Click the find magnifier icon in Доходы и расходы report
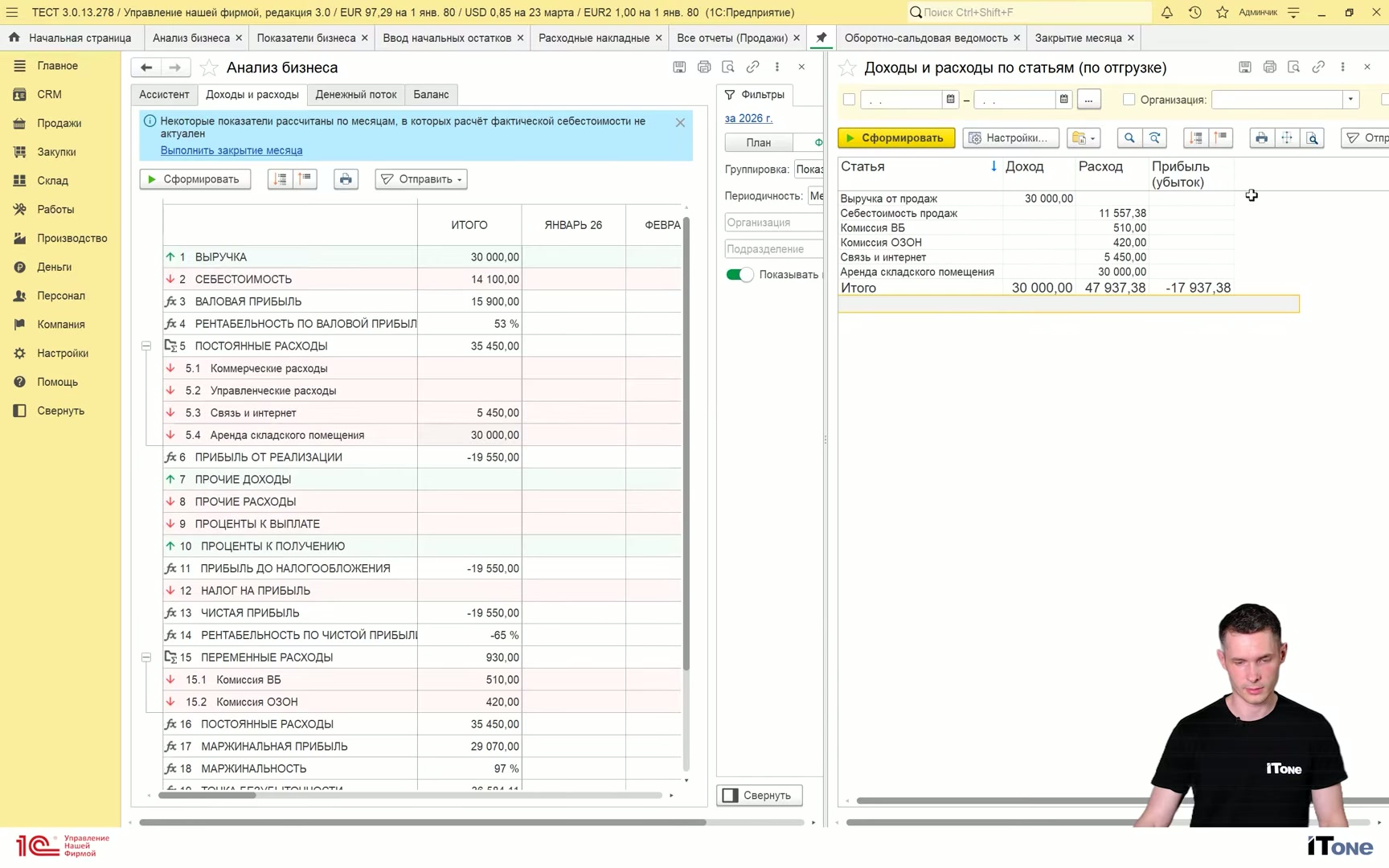Screen dimensions: 1389x868 (1129, 138)
